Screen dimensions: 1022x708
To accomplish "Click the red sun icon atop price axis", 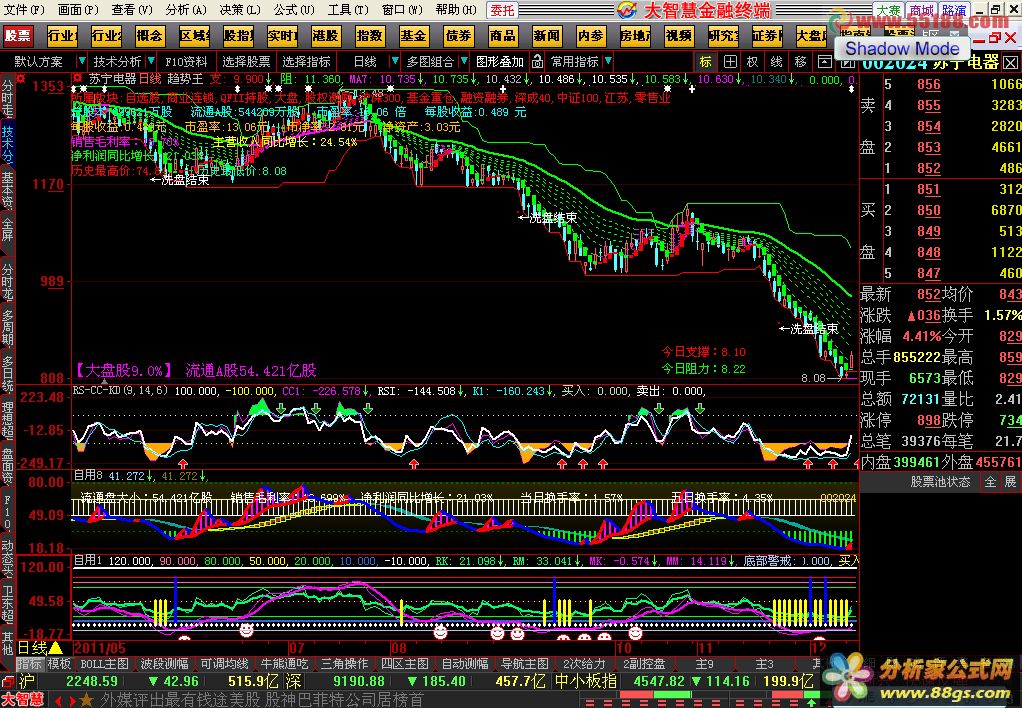I will point(21,78).
